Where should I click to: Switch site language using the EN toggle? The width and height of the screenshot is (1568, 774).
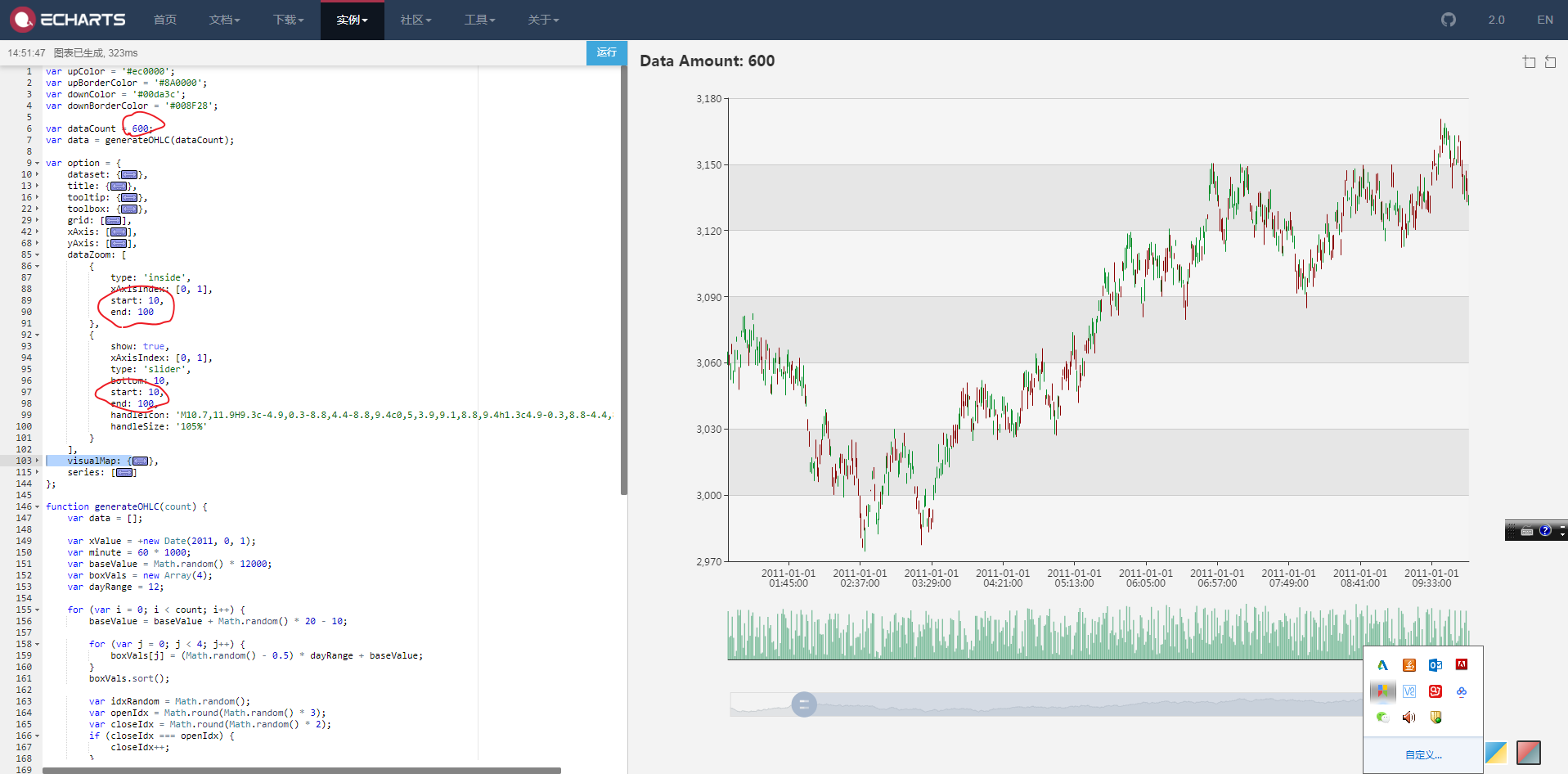pyautogui.click(x=1544, y=20)
